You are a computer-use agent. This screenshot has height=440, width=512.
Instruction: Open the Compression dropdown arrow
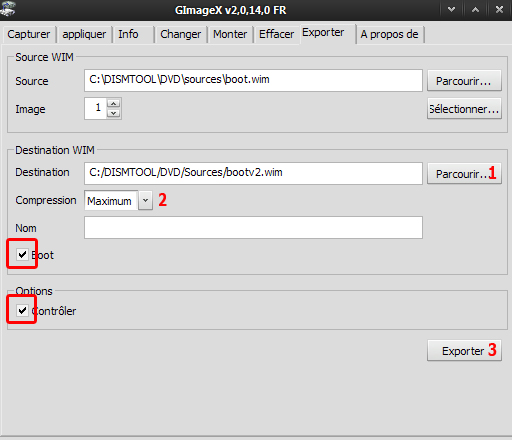(145, 200)
